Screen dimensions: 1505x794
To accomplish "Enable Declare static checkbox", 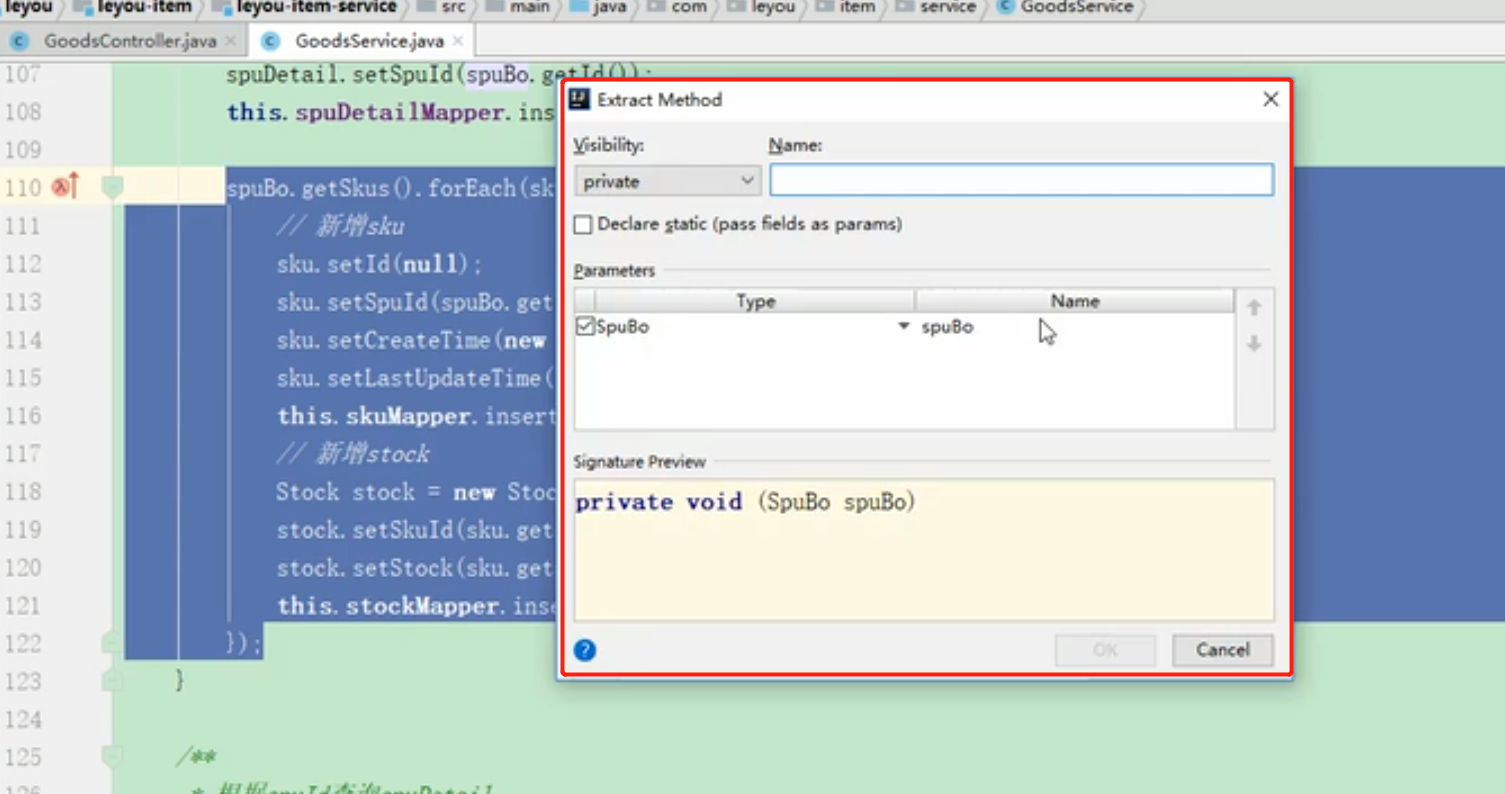I will (583, 225).
